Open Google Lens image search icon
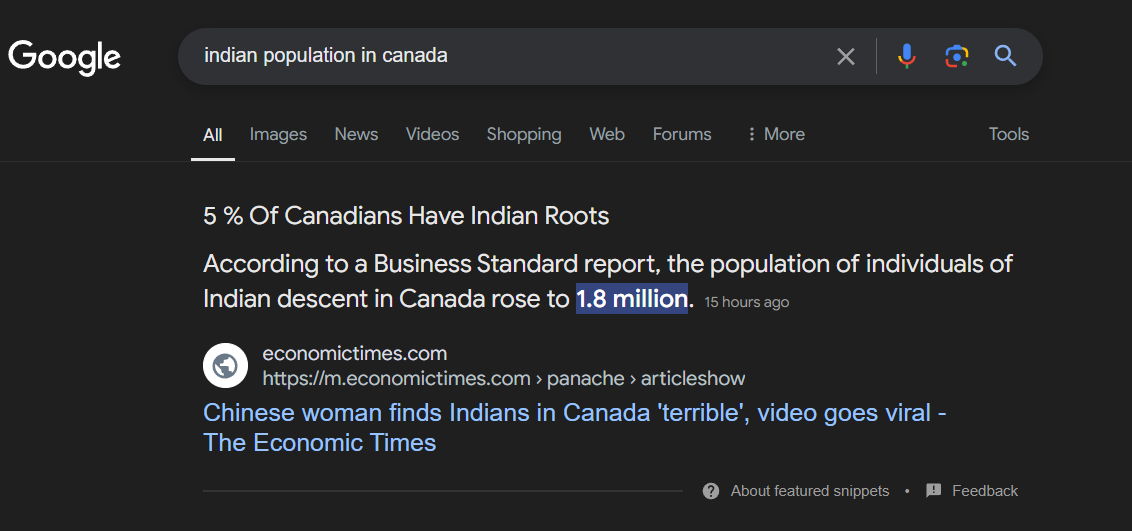The height and width of the screenshot is (531, 1132). 957,56
